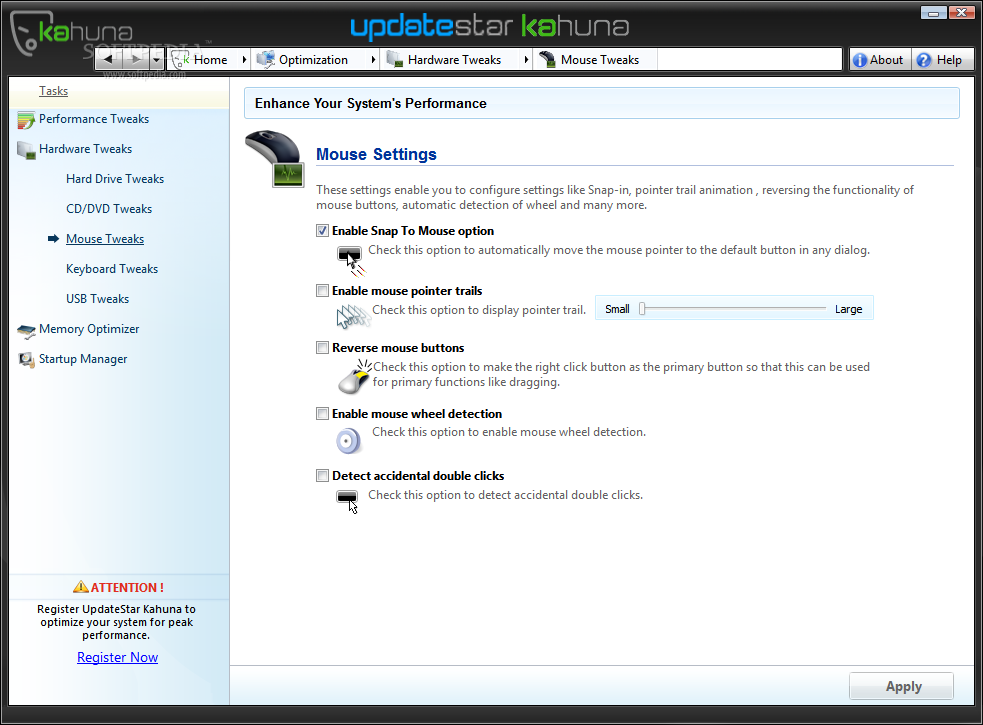Viewport: 983px width, 725px height.
Task: Click the Startup Manager sidebar icon
Action: coord(26,360)
